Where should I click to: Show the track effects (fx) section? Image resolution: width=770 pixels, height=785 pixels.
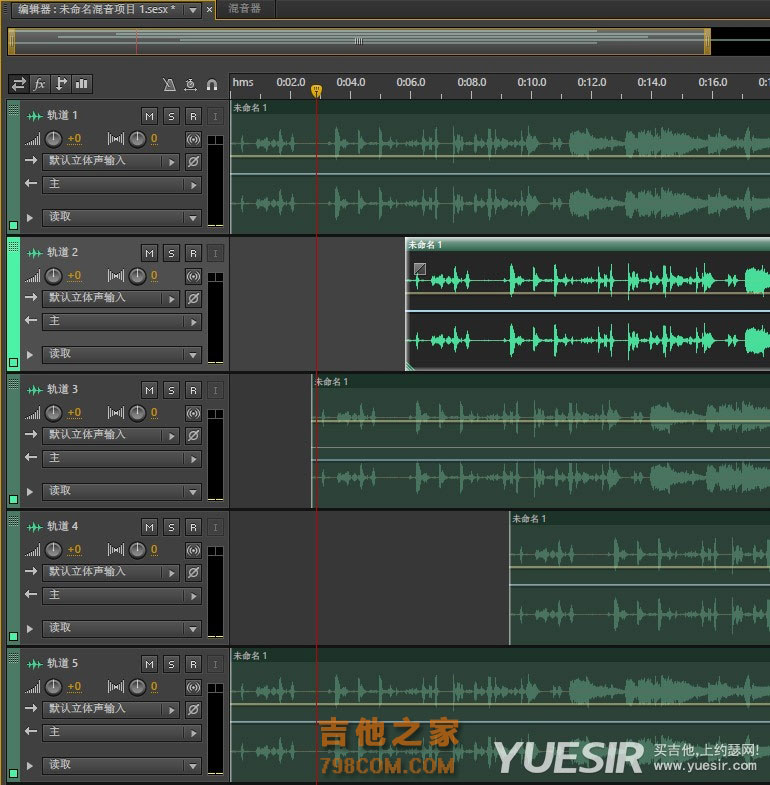(x=40, y=84)
